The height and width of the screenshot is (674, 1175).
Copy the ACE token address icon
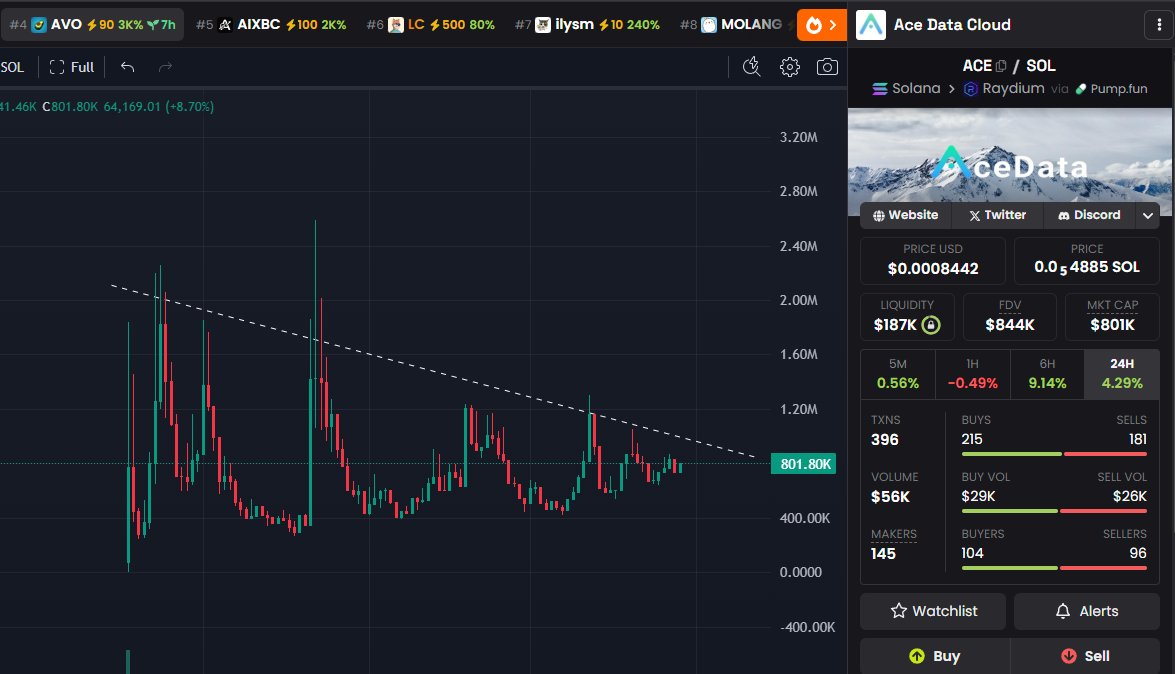pyautogui.click(x=1001, y=66)
